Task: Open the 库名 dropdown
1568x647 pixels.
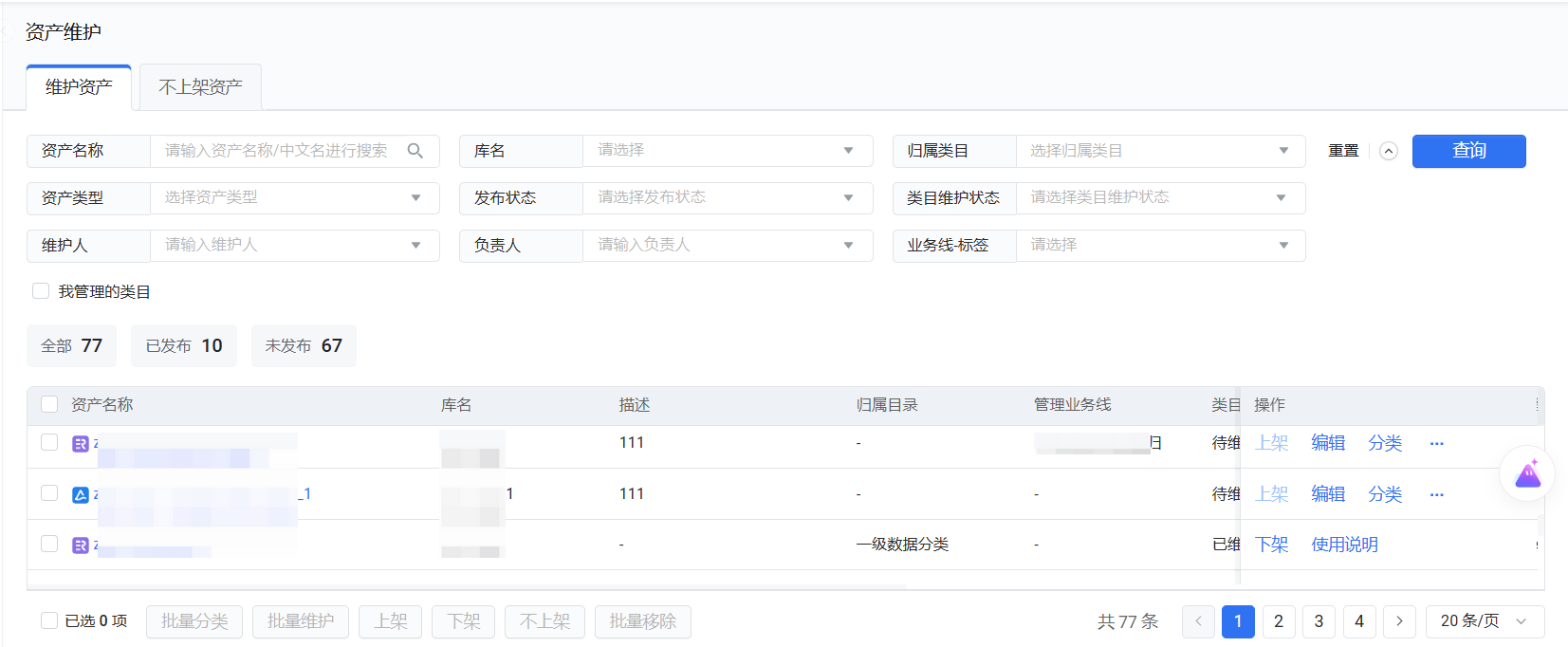Action: point(728,151)
